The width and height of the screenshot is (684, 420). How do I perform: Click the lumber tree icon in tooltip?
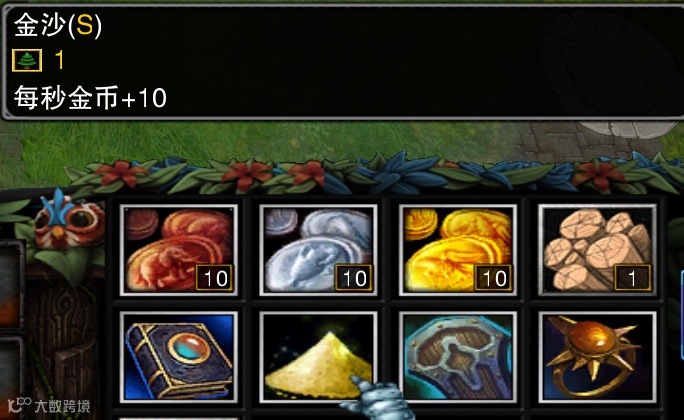[27, 60]
